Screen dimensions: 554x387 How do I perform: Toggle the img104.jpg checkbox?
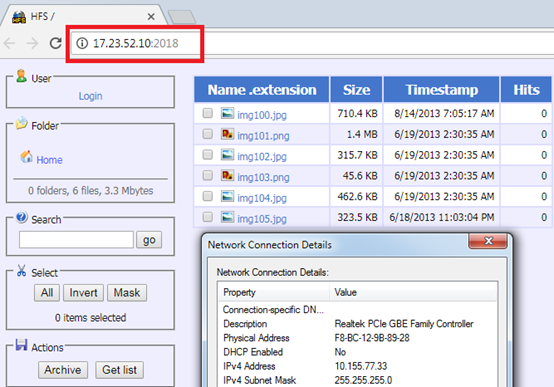coord(208,196)
